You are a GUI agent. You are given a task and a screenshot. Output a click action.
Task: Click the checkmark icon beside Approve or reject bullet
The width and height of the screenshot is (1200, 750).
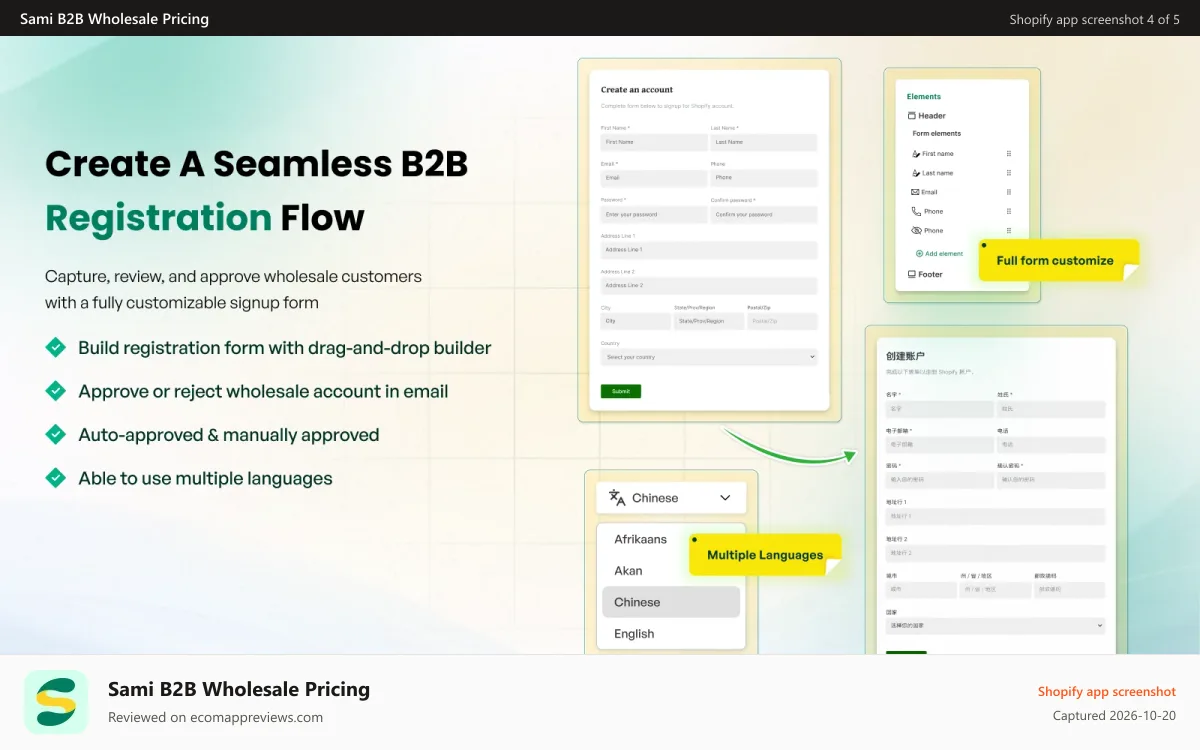[x=56, y=391]
